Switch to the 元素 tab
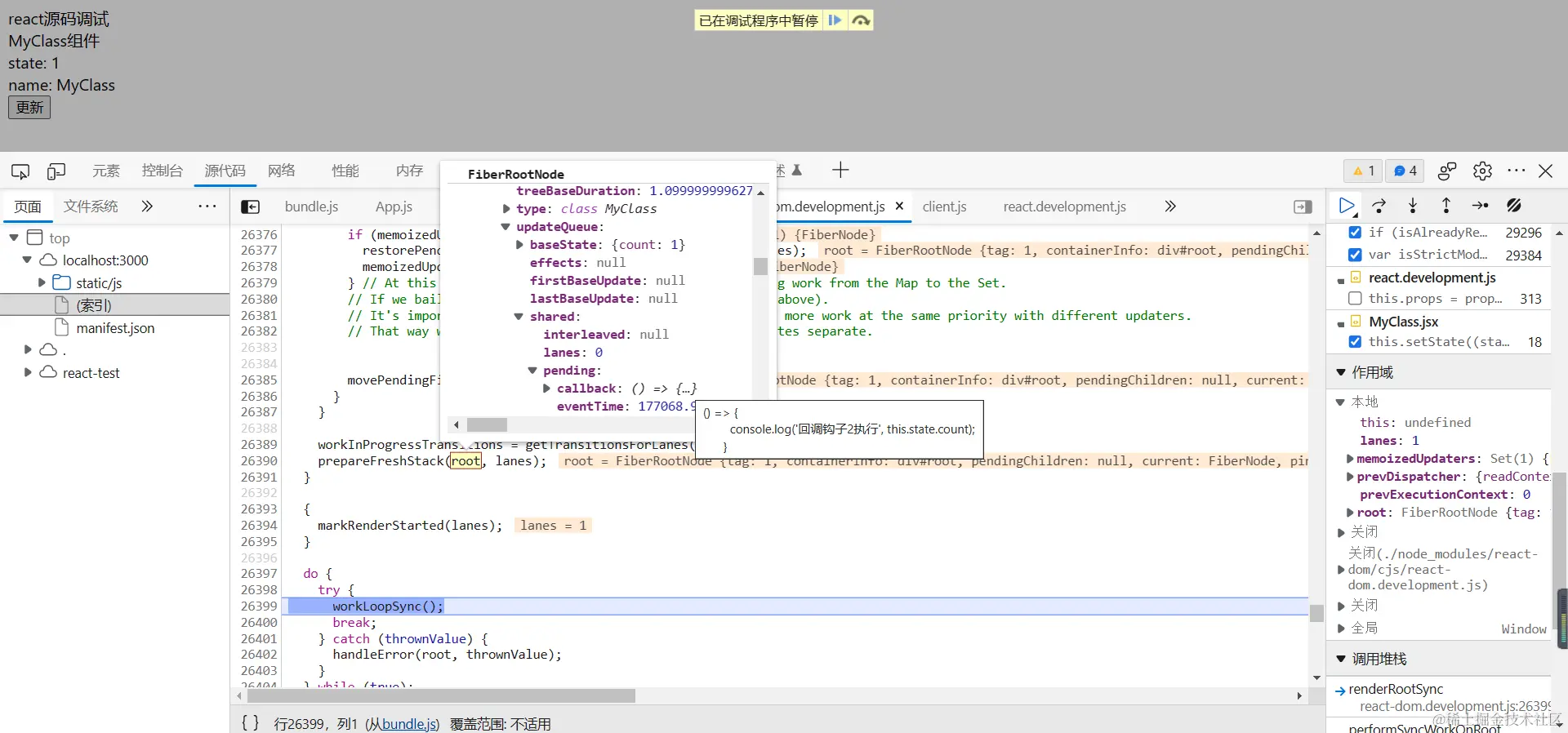Image resolution: width=1568 pixels, height=733 pixels. point(106,171)
